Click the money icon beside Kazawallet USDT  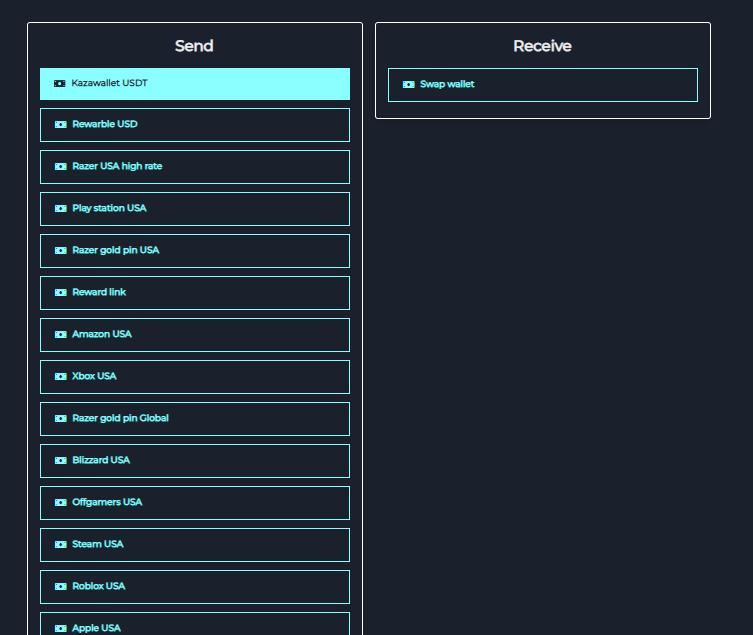[x=60, y=83]
